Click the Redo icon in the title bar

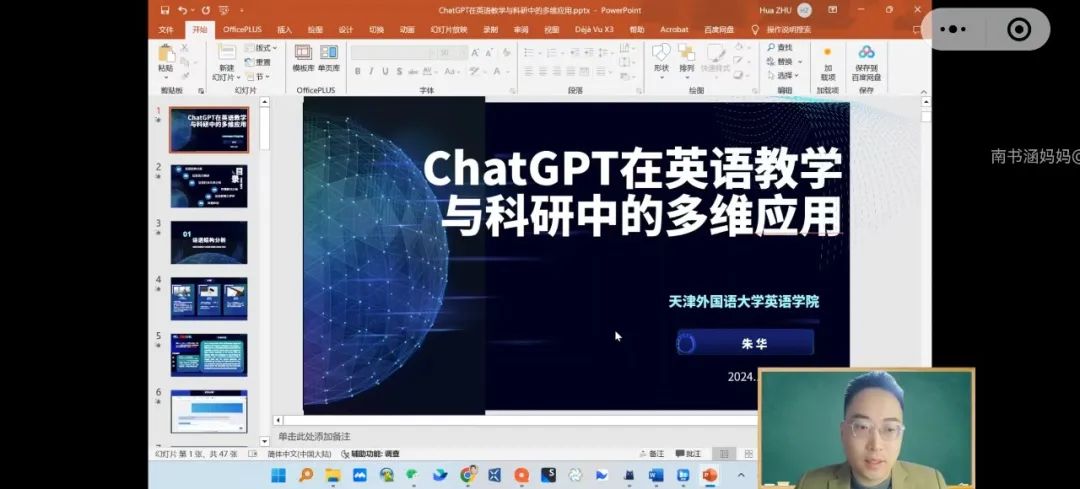pyautogui.click(x=205, y=10)
